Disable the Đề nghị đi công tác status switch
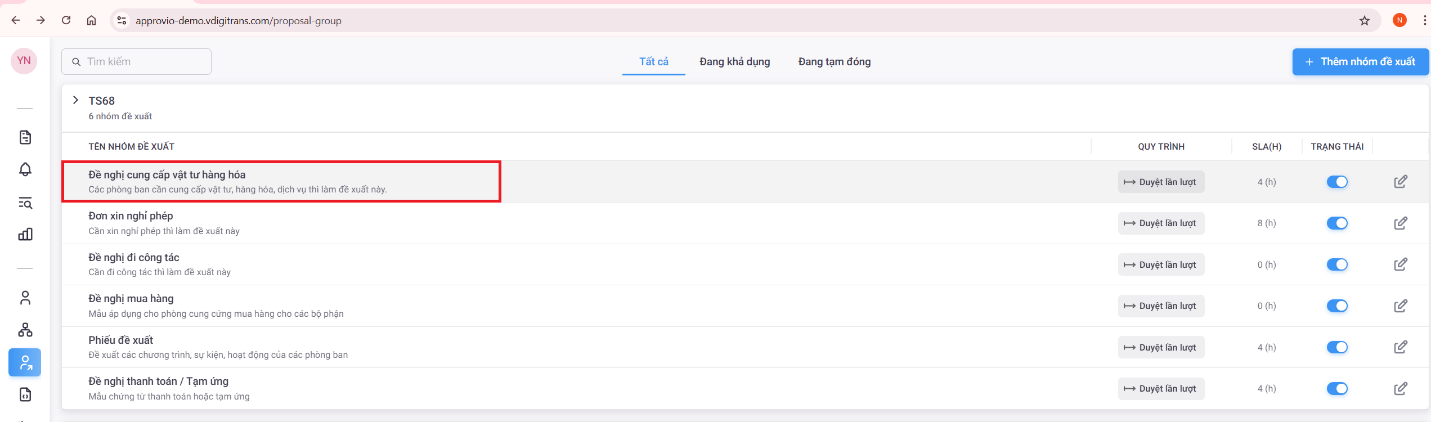 (1337, 265)
